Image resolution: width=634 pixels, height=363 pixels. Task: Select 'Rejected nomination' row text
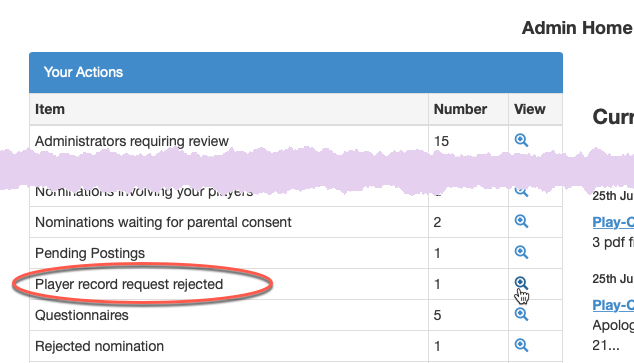point(99,346)
